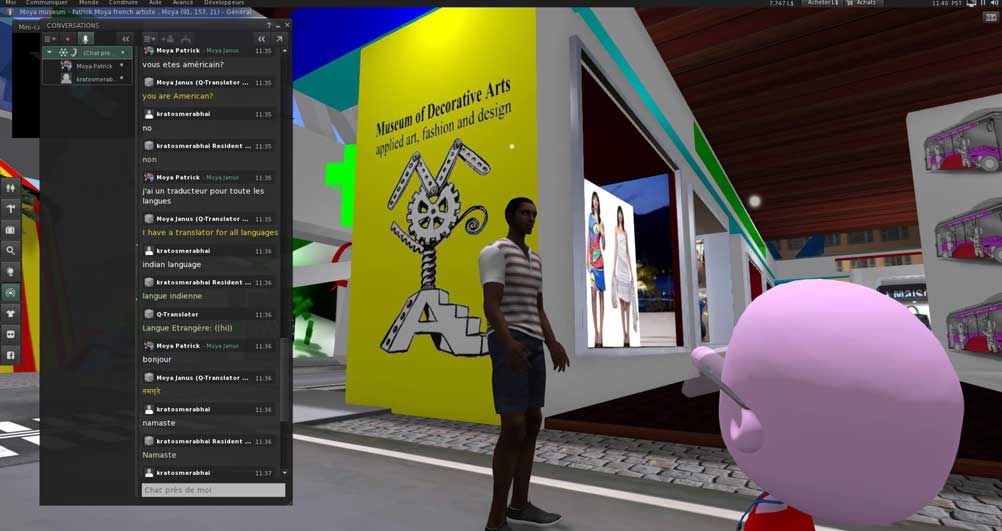Click the 'Chat près de moi' input field
The width and height of the screenshot is (1002, 531).
coord(212,490)
